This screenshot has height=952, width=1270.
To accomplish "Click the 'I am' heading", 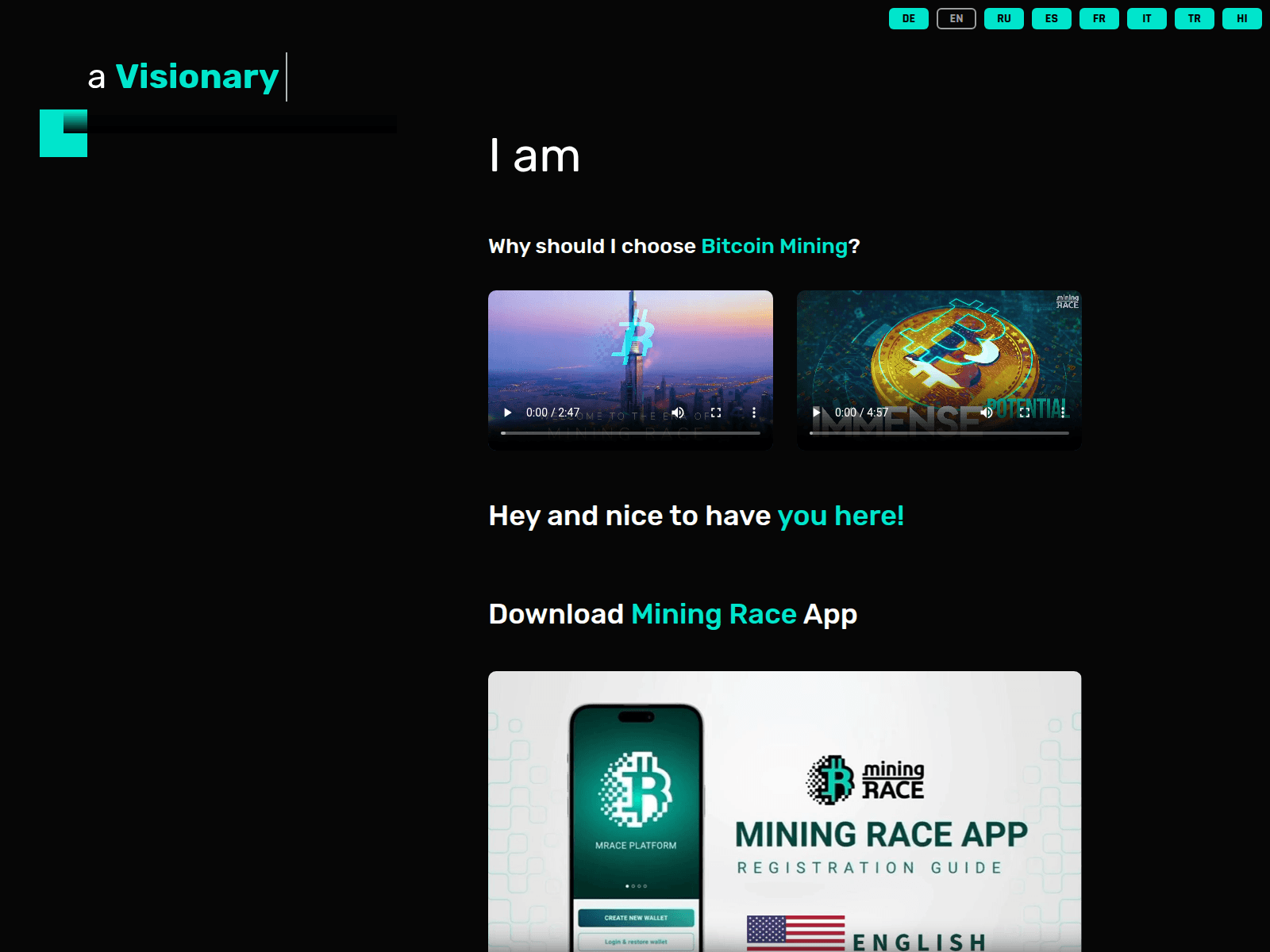I will click(534, 155).
